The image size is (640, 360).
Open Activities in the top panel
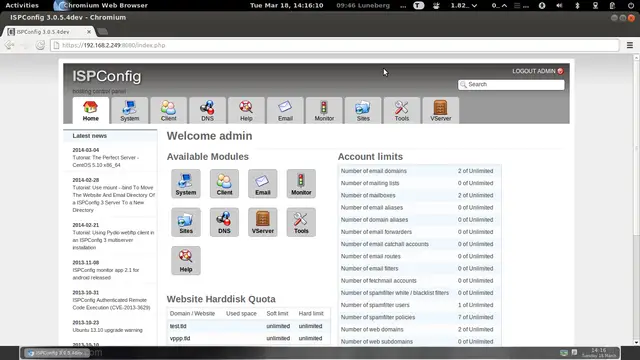22,5
